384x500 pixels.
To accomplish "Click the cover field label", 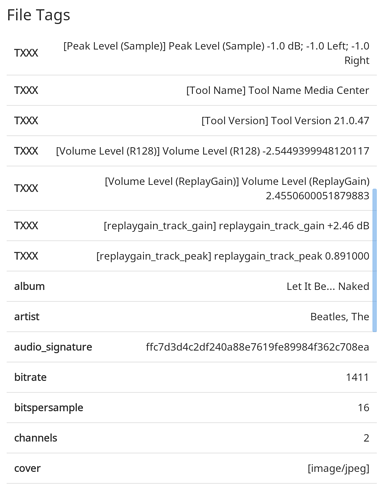I will (27, 468).
